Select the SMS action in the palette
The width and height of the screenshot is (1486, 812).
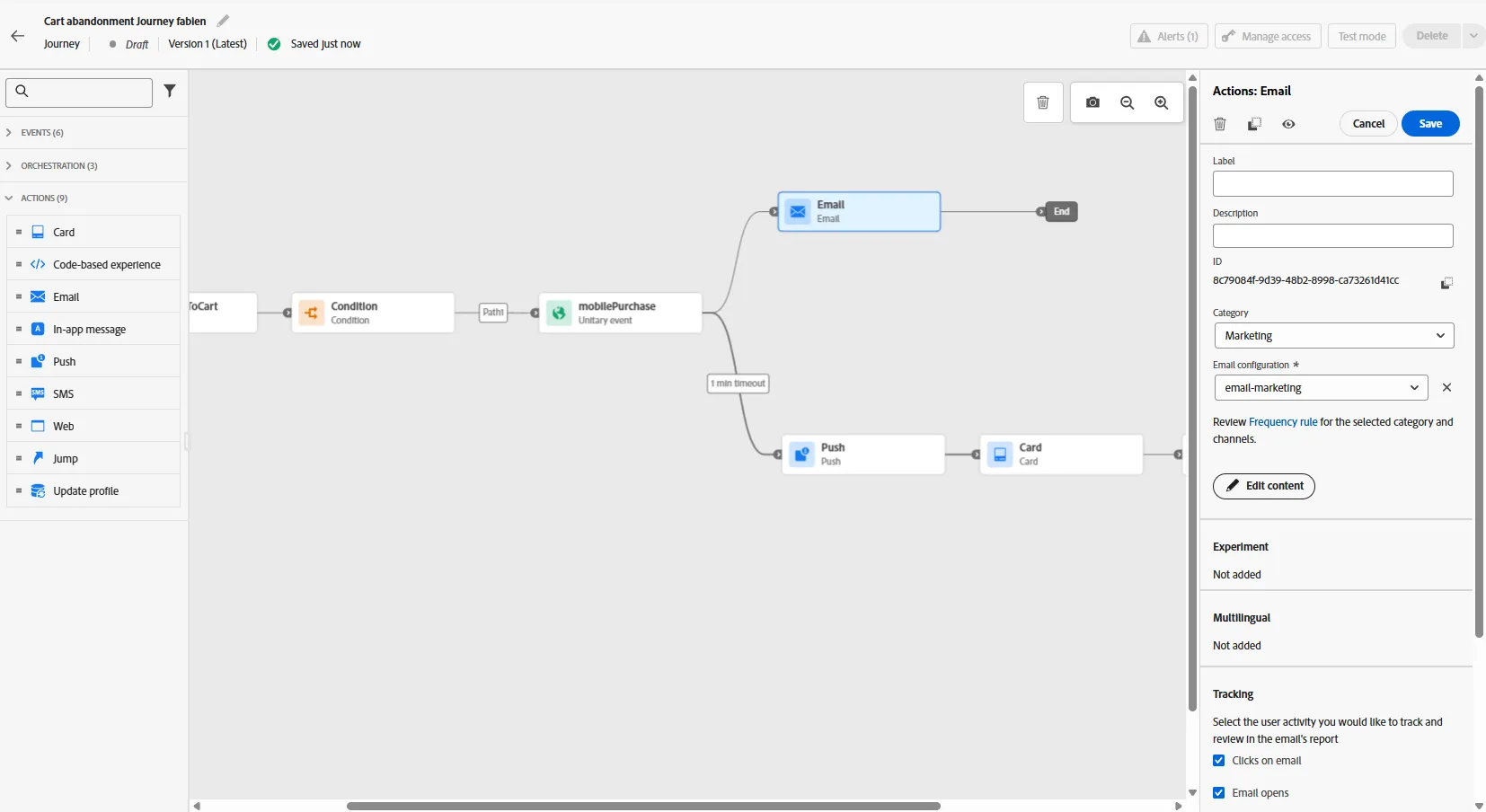tap(93, 394)
